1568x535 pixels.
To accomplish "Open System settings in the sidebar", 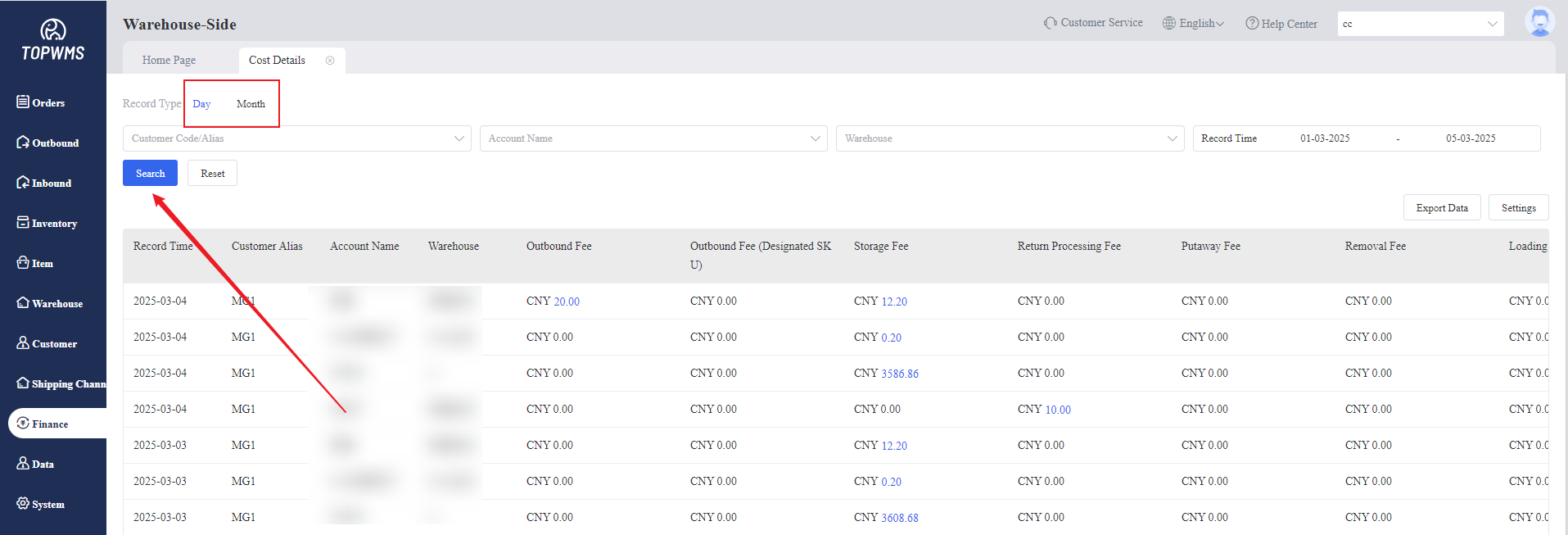I will pyautogui.click(x=40, y=504).
